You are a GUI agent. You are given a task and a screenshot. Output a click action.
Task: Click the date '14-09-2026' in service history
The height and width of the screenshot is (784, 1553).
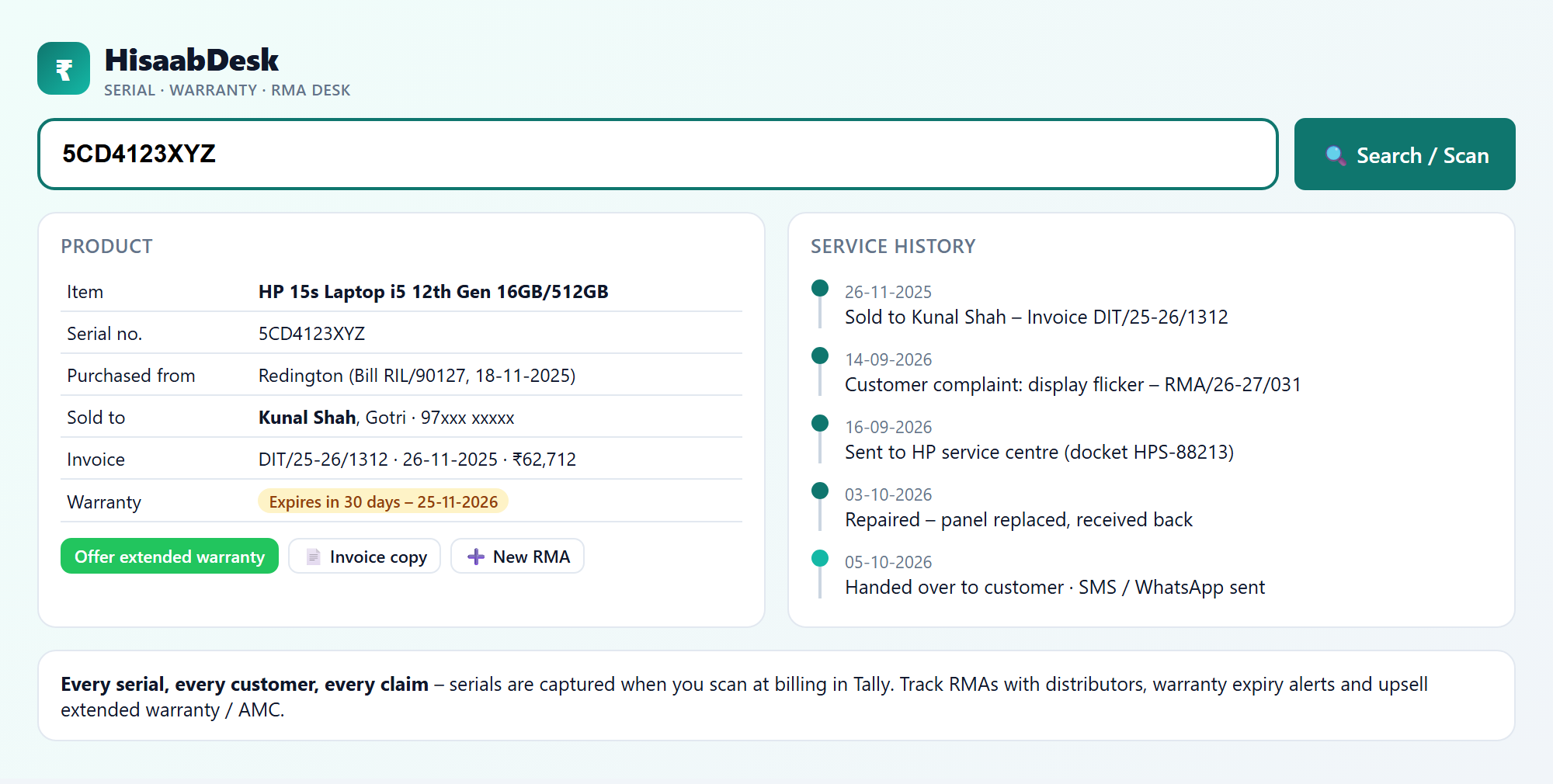click(888, 359)
